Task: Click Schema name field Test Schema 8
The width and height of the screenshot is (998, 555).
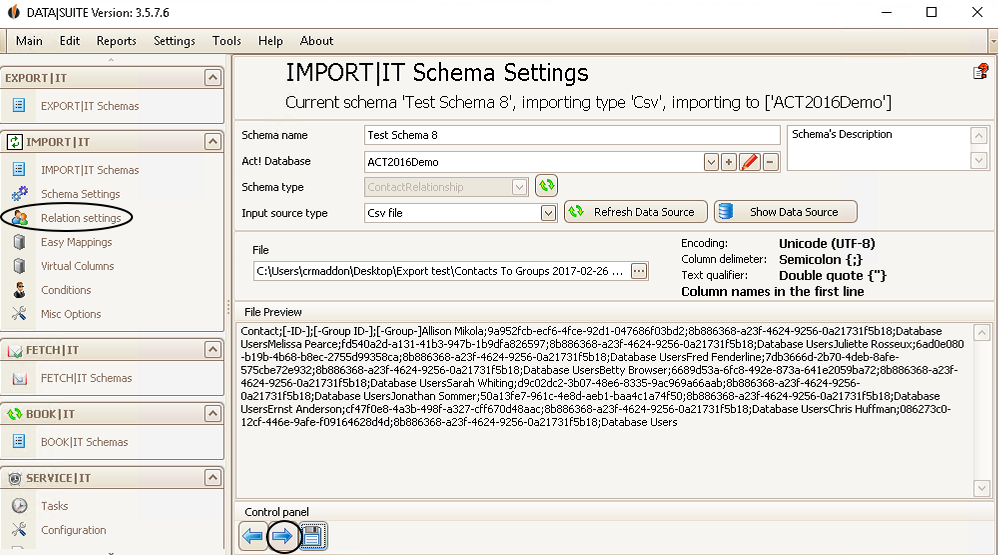Action: tap(572, 135)
